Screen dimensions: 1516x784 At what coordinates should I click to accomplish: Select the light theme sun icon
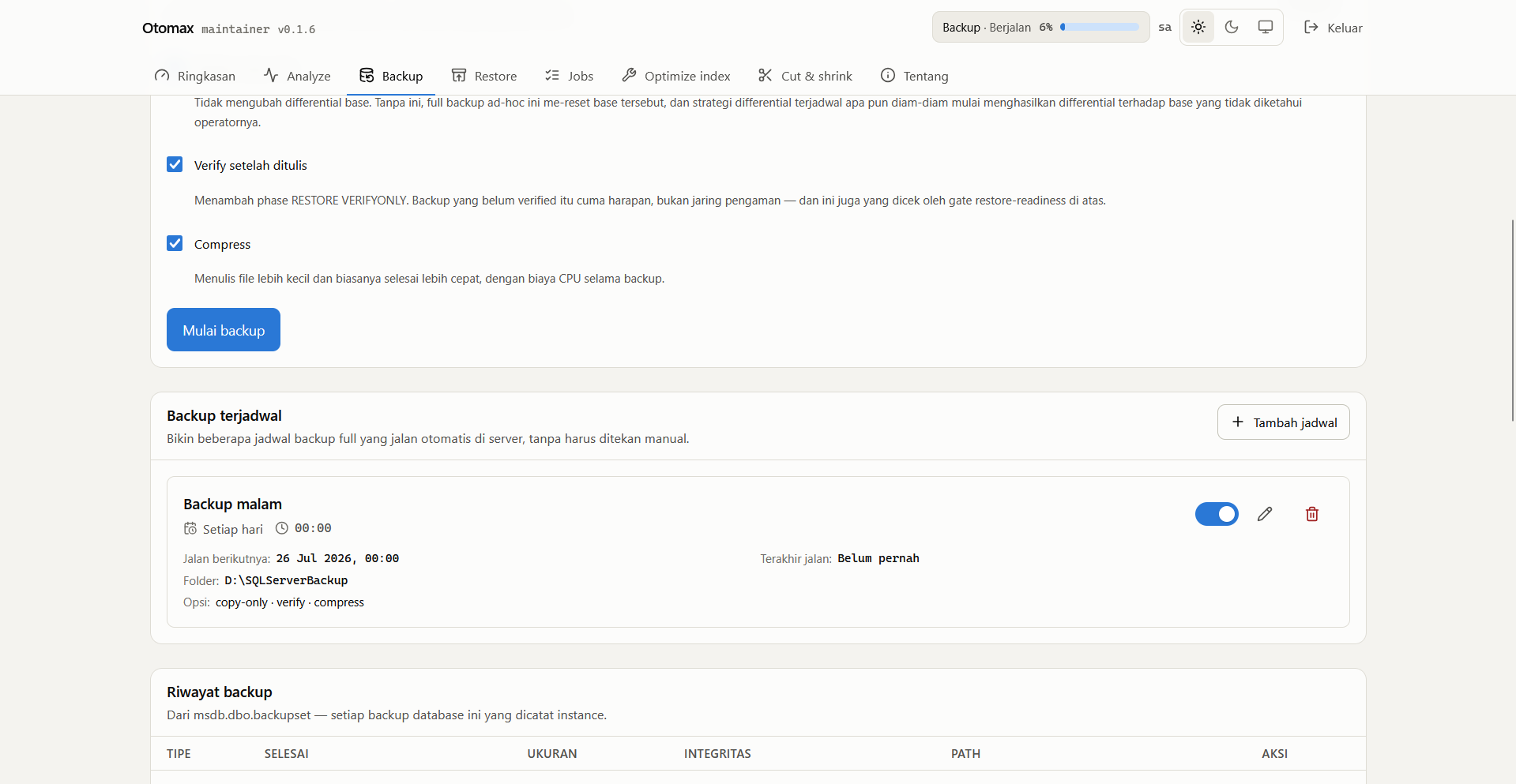tap(1198, 28)
